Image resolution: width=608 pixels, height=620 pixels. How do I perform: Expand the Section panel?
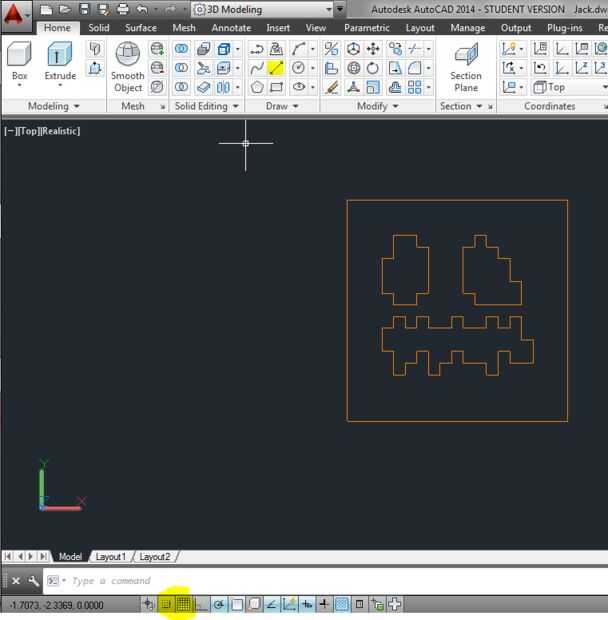[x=461, y=106]
